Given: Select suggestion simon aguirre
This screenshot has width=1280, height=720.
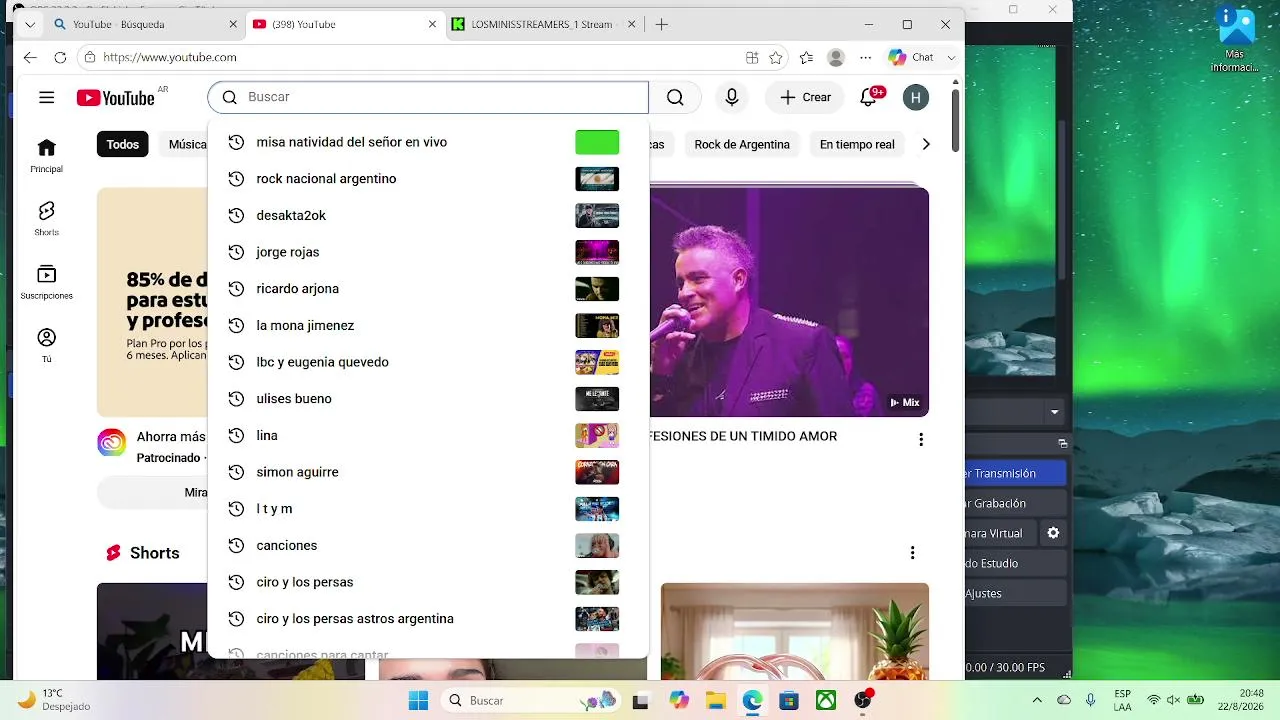Looking at the screenshot, I should 428,472.
